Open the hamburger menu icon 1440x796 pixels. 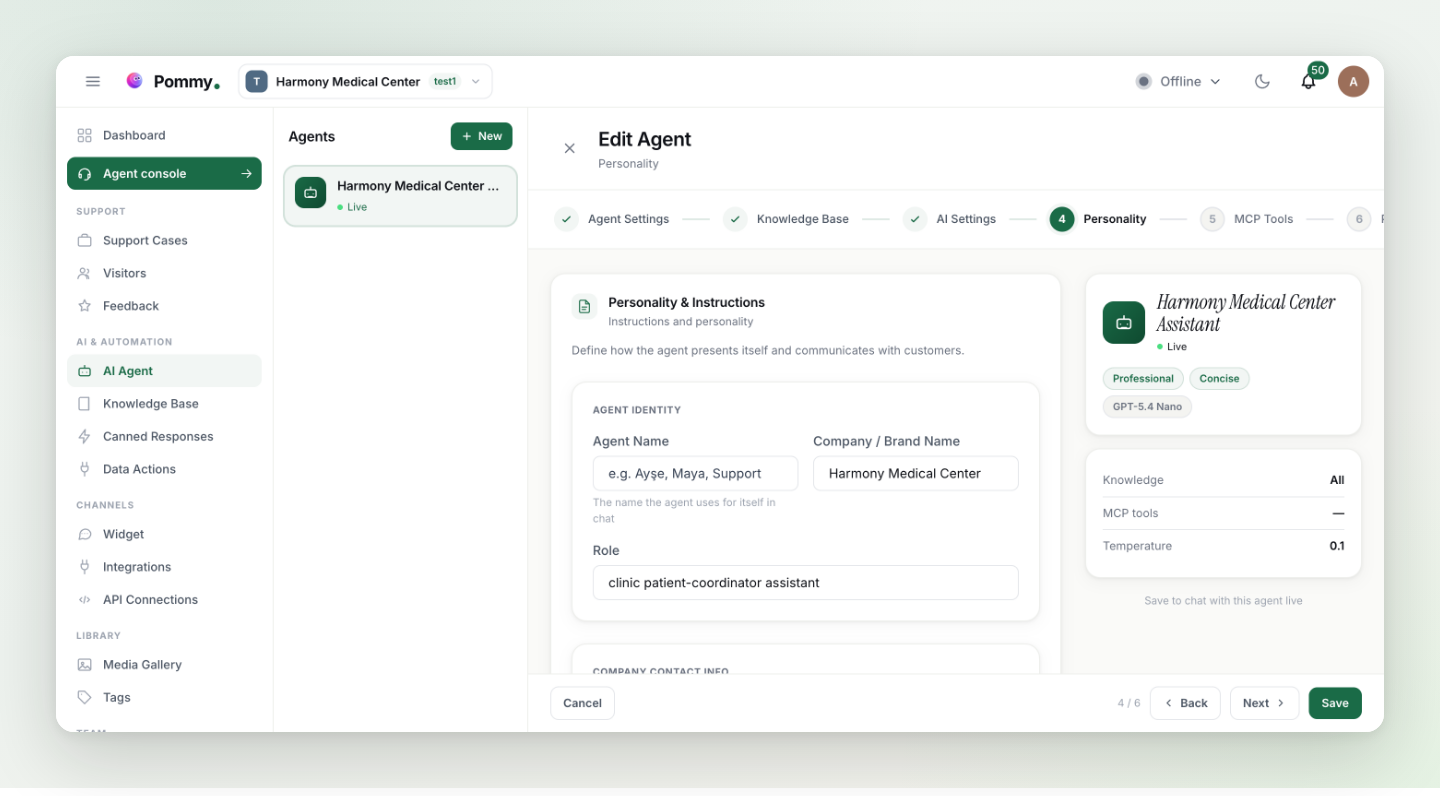tap(93, 82)
